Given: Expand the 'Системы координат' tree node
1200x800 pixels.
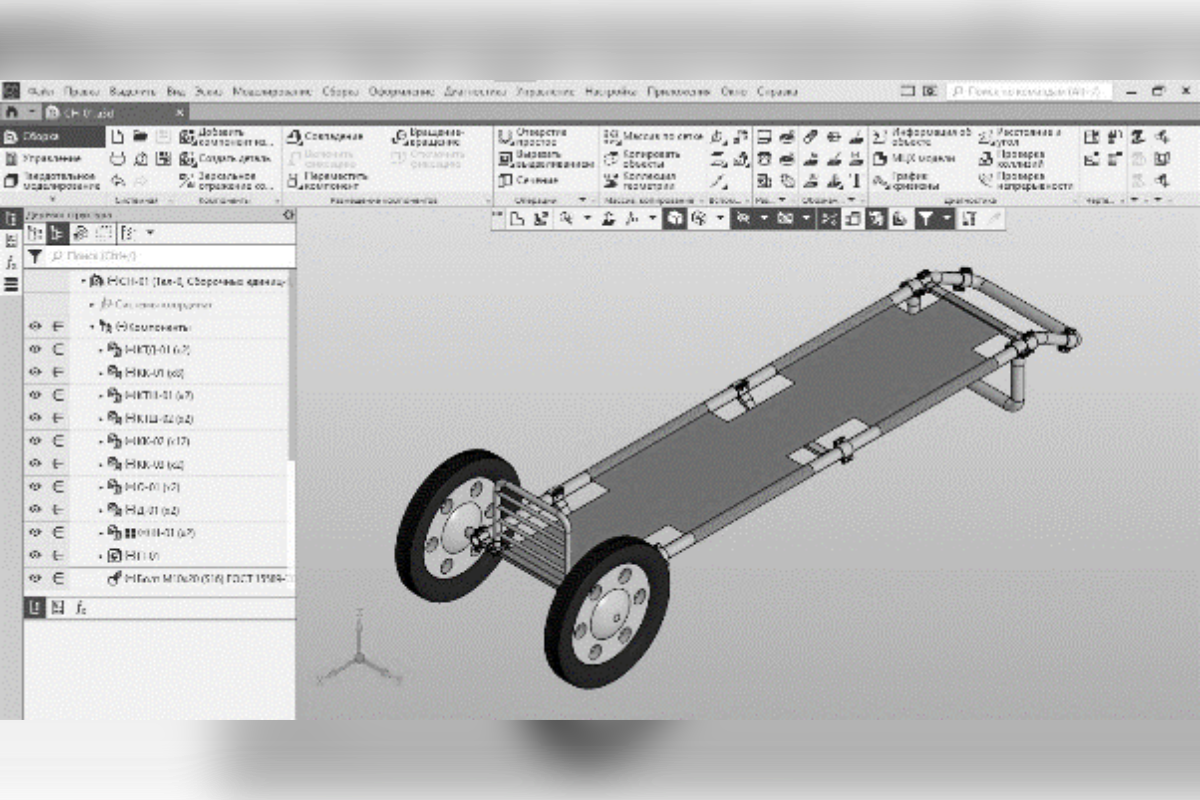Looking at the screenshot, I should pos(92,304).
